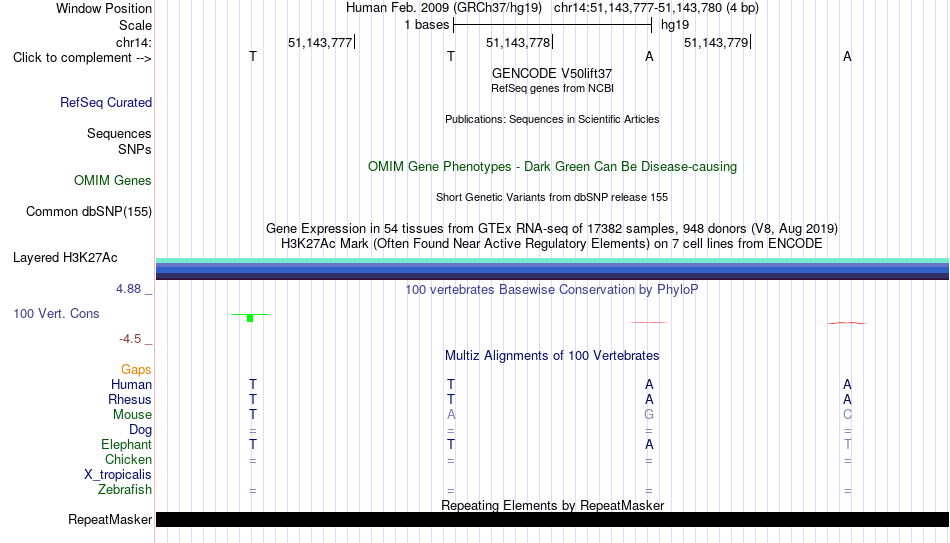Click position marker 51,143,779
Image resolution: width=950 pixels, height=543 pixels.
click(x=716, y=42)
